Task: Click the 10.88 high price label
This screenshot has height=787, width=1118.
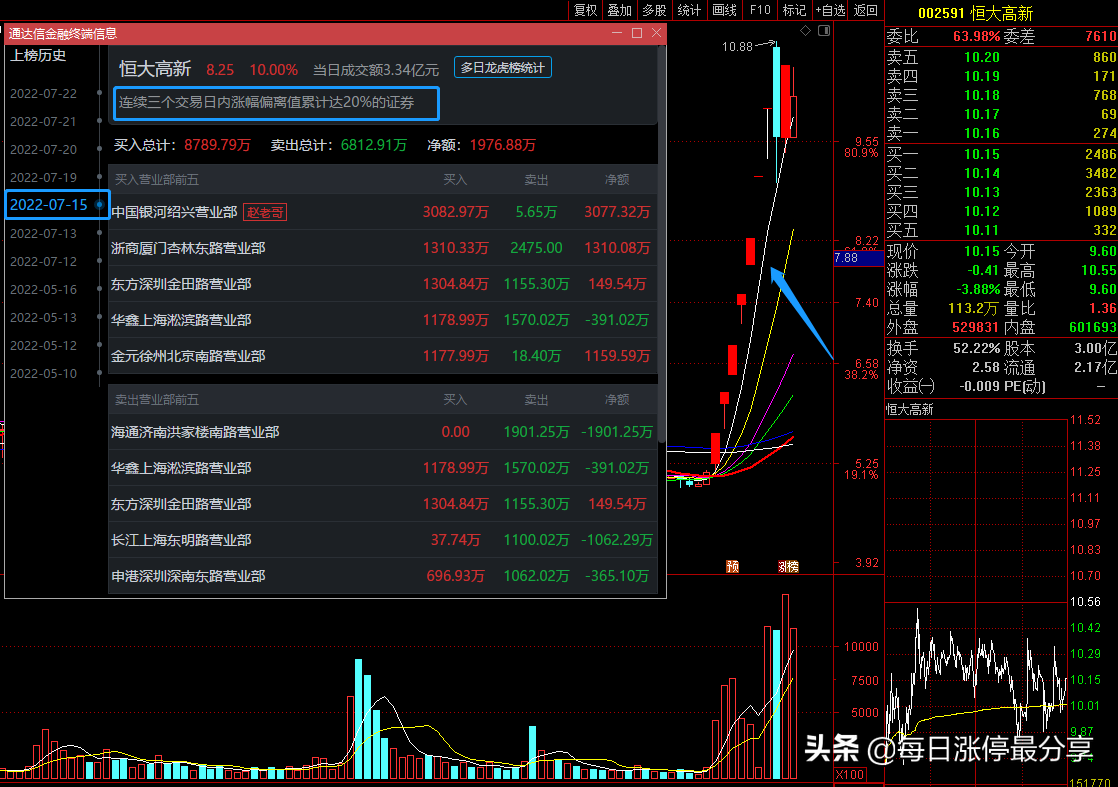Action: click(x=737, y=46)
